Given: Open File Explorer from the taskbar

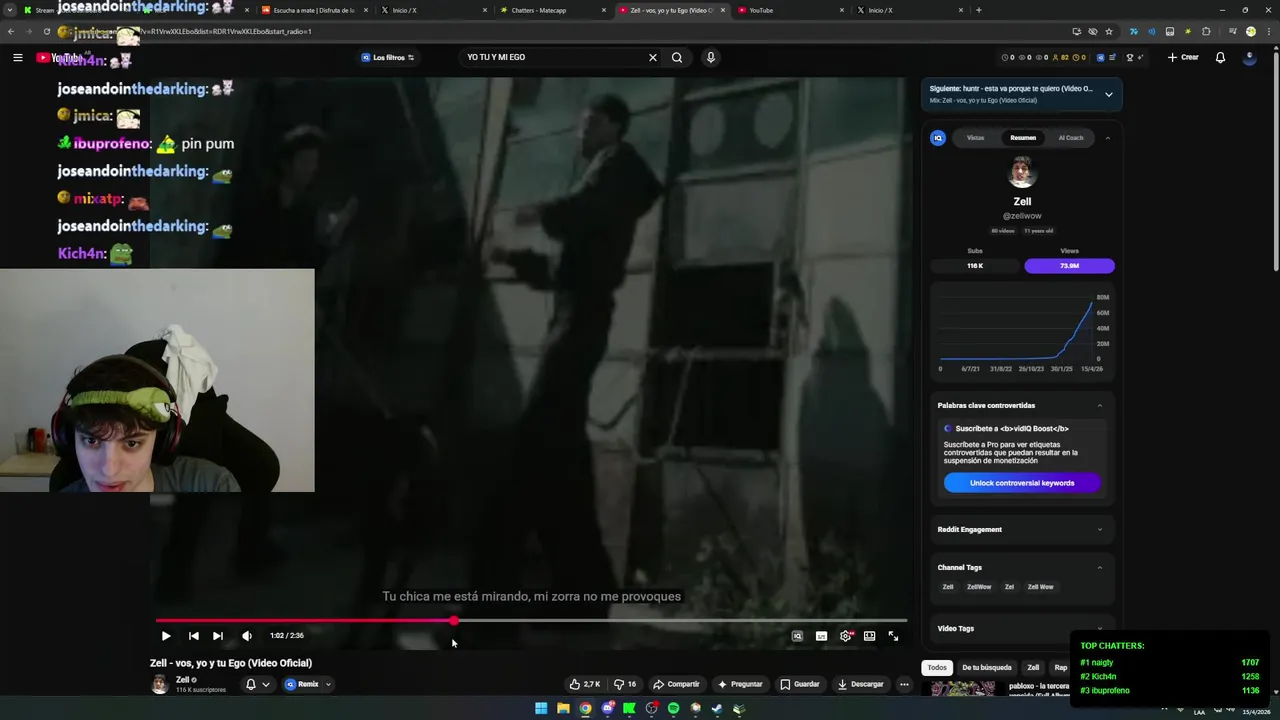Looking at the screenshot, I should click(x=563, y=708).
